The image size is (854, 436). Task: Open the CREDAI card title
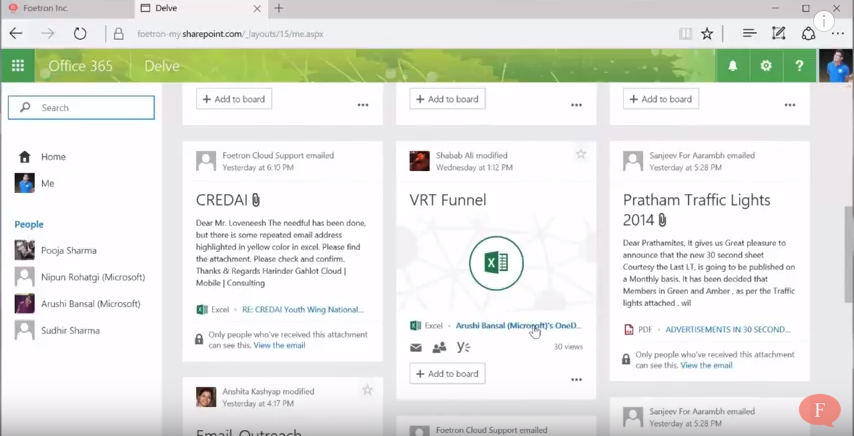tap(222, 200)
